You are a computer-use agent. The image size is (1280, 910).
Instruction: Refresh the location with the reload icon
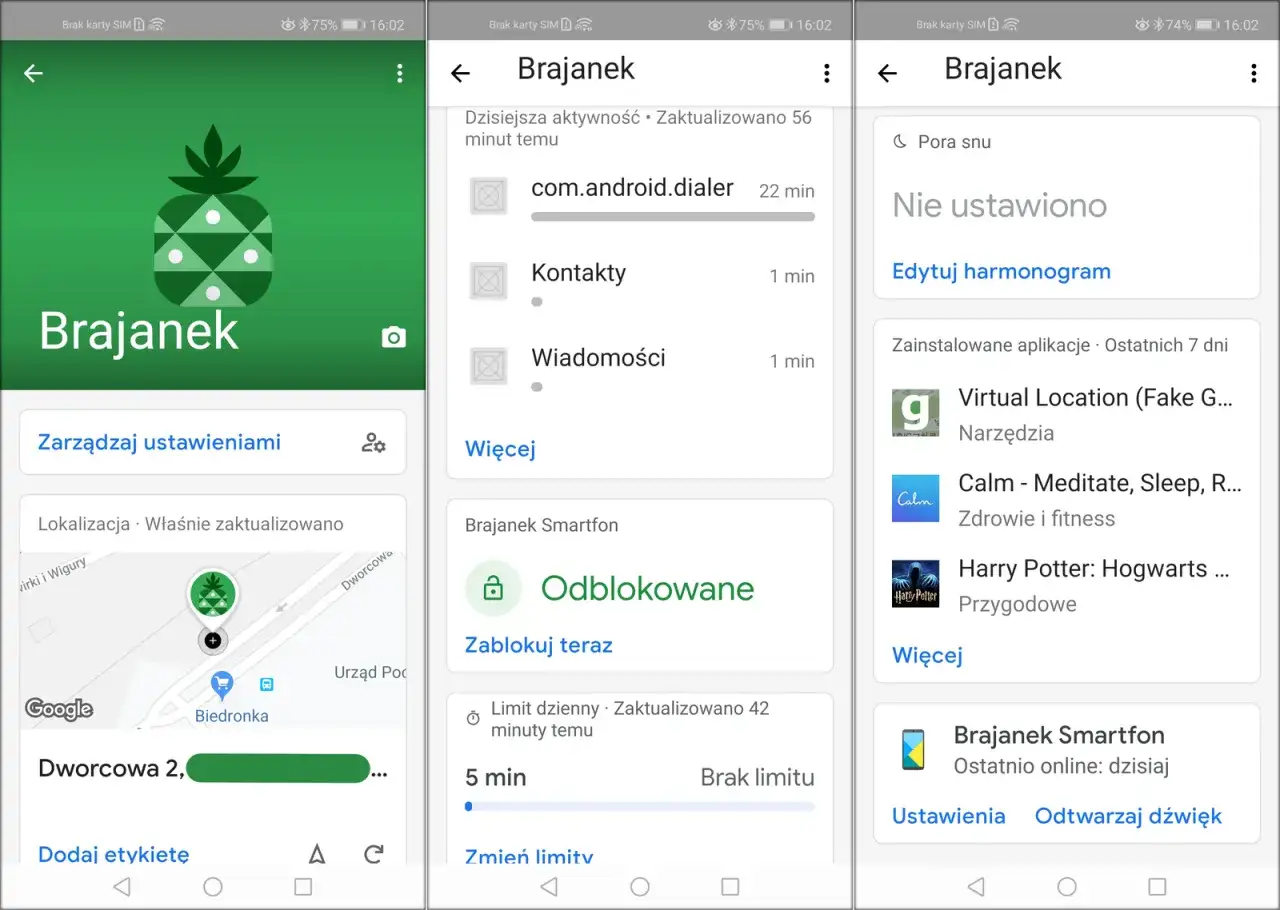tap(374, 854)
